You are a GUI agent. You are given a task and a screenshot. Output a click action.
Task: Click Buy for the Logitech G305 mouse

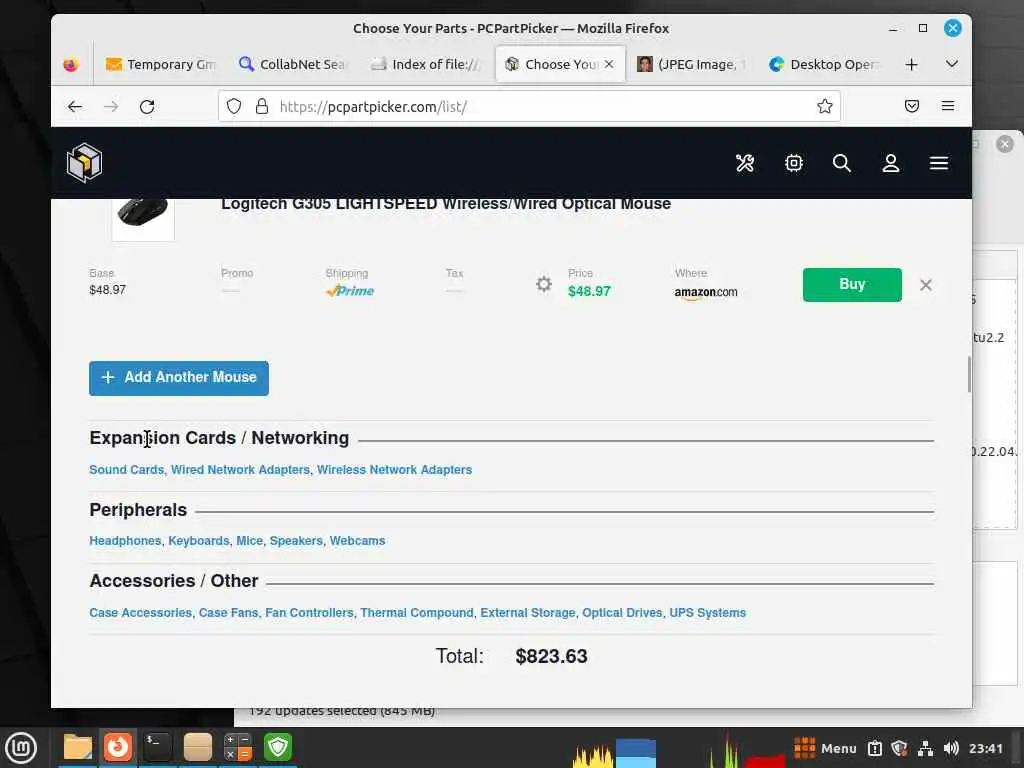pos(852,285)
